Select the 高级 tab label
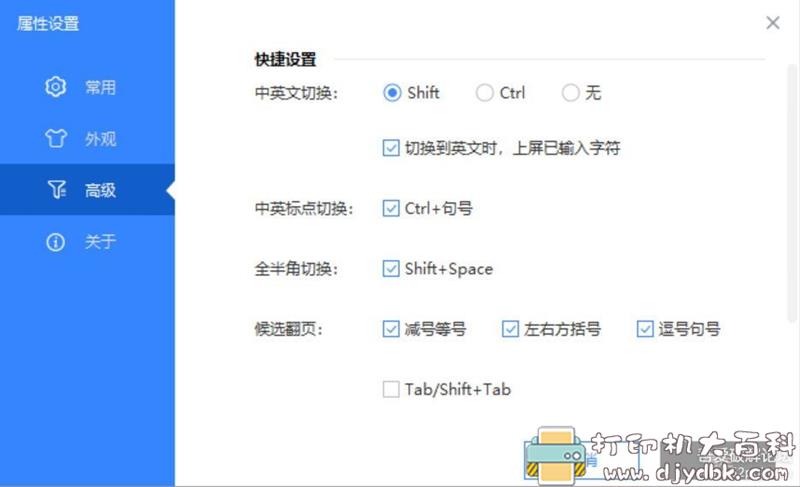The width and height of the screenshot is (800, 487). click(x=101, y=190)
